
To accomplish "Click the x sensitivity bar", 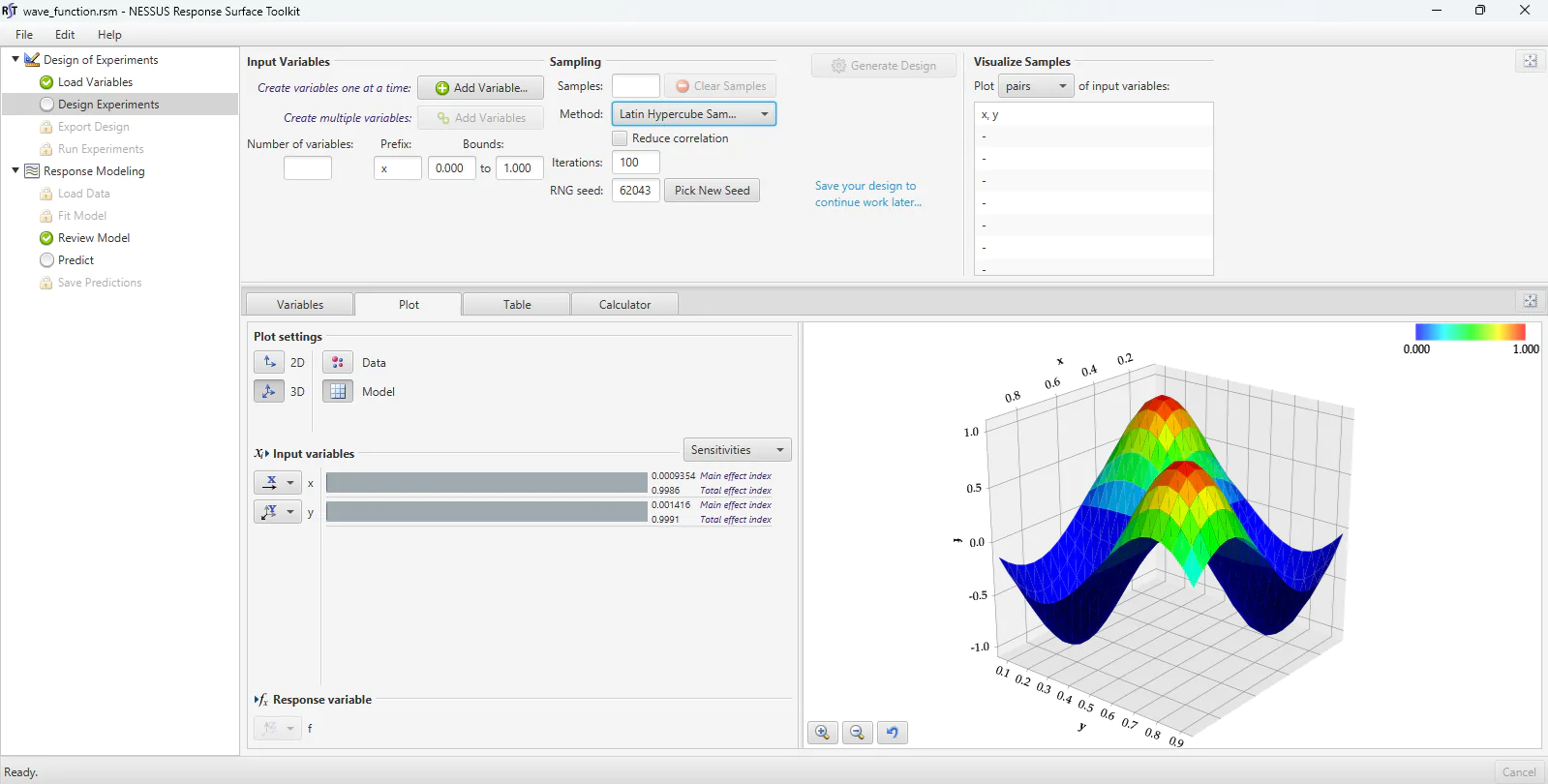I will point(486,483).
